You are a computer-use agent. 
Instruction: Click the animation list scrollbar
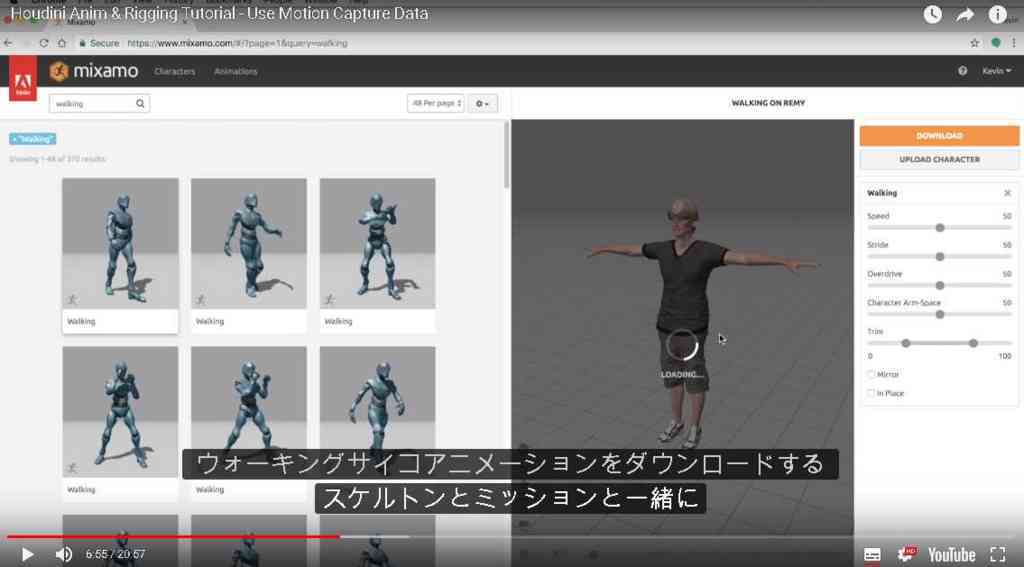click(507, 155)
